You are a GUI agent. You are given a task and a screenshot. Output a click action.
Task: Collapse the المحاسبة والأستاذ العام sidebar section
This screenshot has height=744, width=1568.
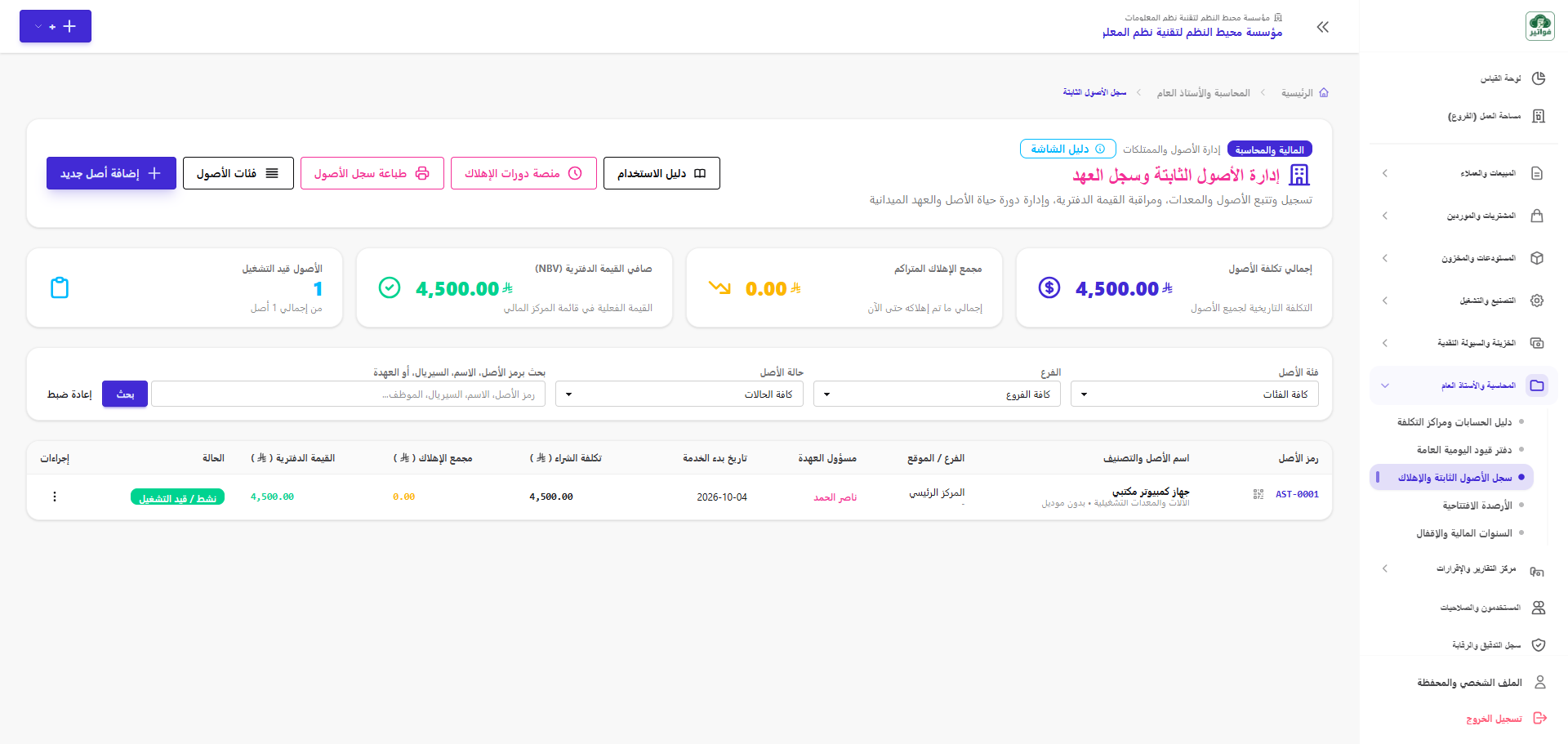1463,385
